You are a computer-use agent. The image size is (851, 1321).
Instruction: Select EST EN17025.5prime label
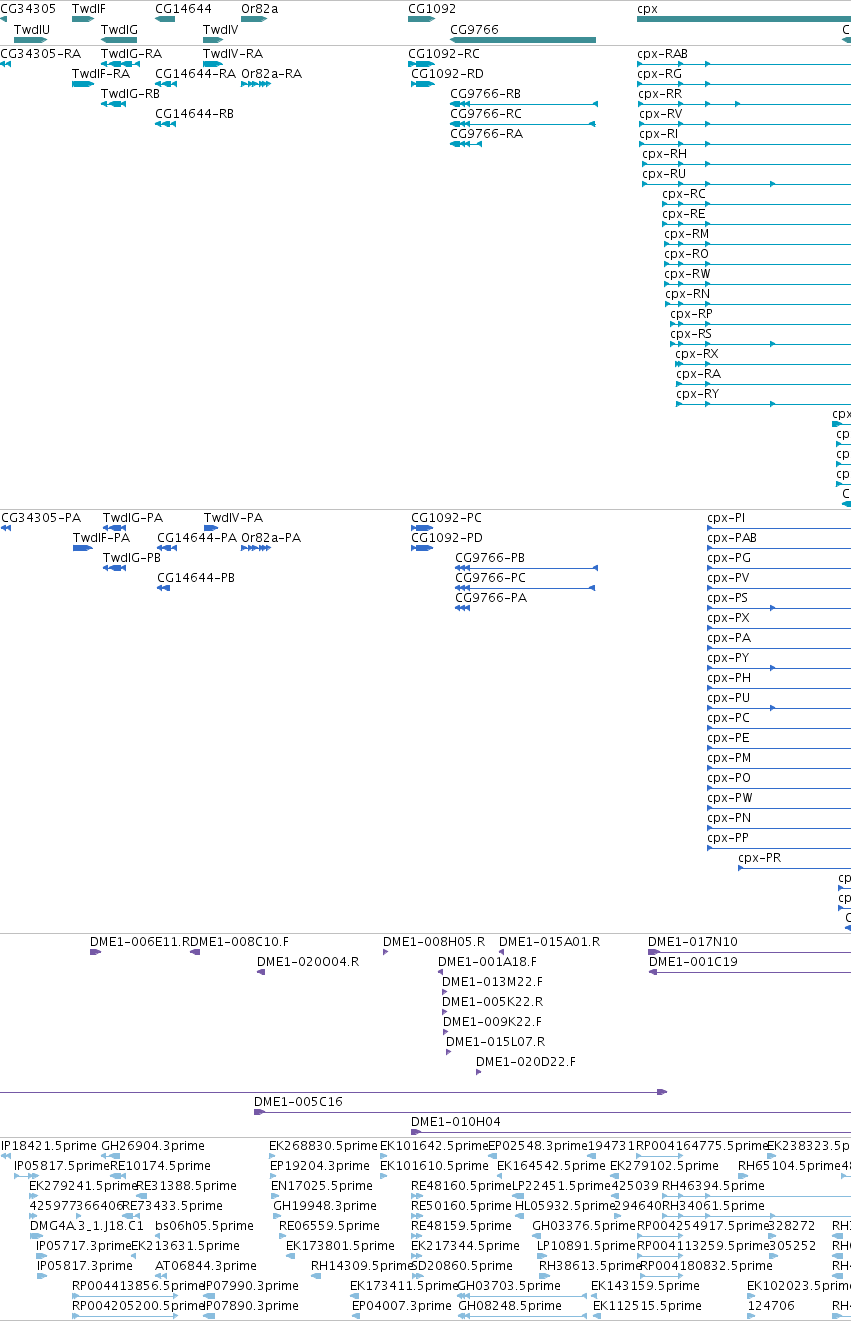click(x=322, y=1186)
